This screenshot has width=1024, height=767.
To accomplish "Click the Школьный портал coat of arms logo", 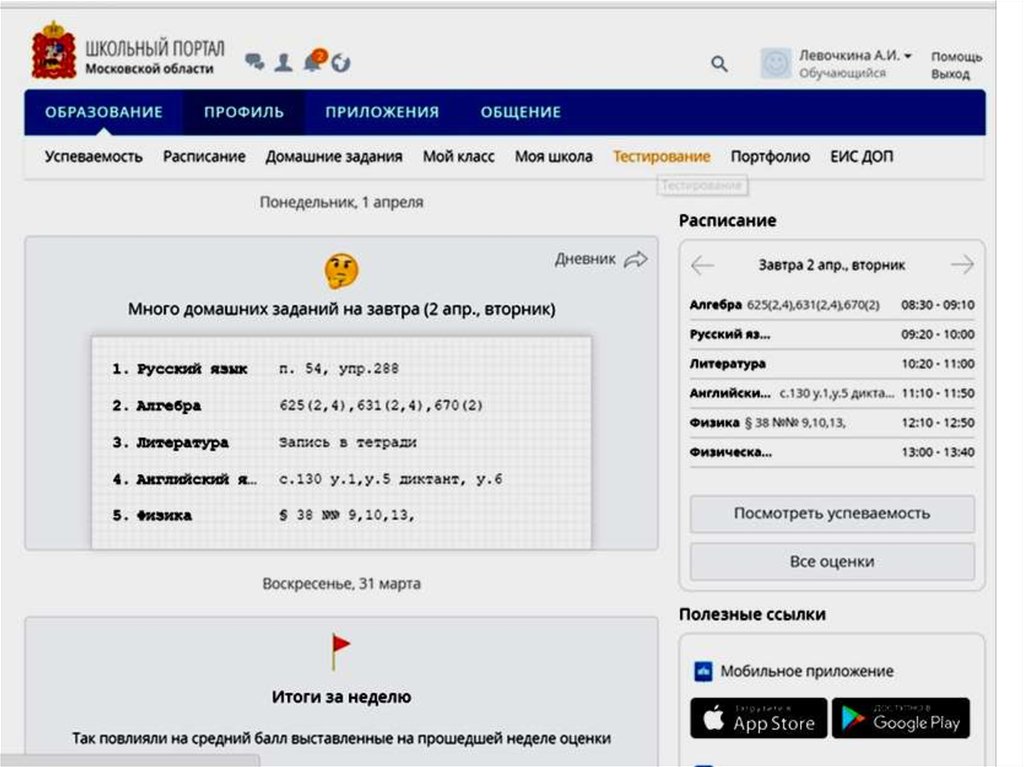I will coord(53,54).
